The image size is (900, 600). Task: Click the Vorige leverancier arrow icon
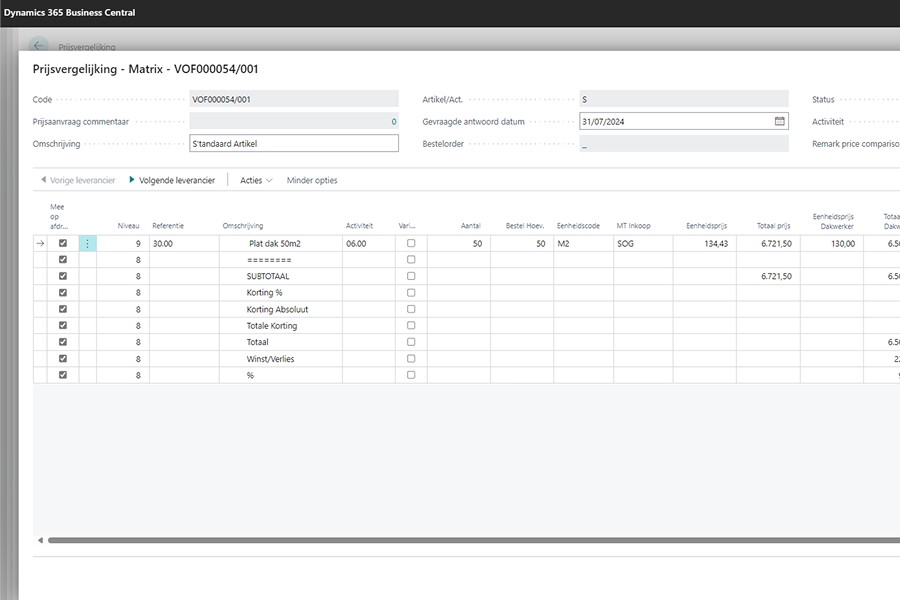43,181
